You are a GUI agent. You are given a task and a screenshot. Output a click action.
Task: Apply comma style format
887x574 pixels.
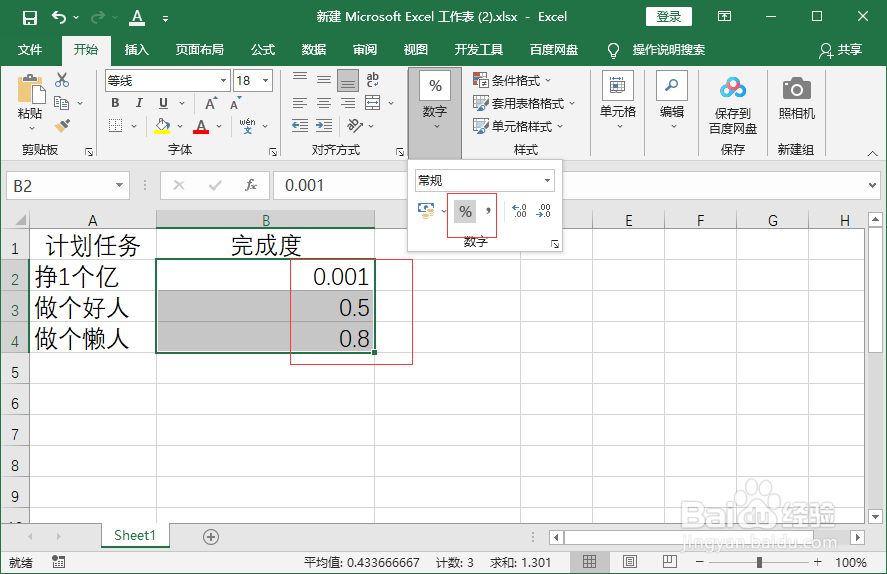coord(488,212)
